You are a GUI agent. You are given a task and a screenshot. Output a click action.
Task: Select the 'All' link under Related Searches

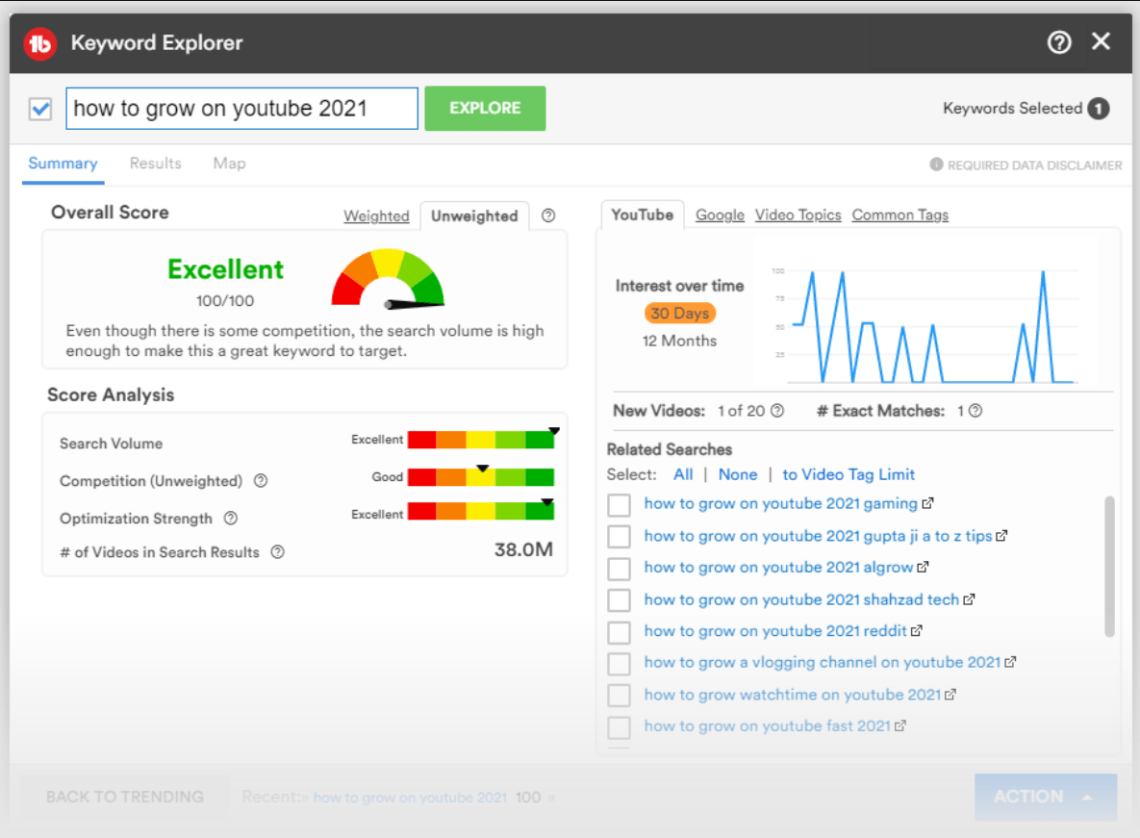point(683,474)
